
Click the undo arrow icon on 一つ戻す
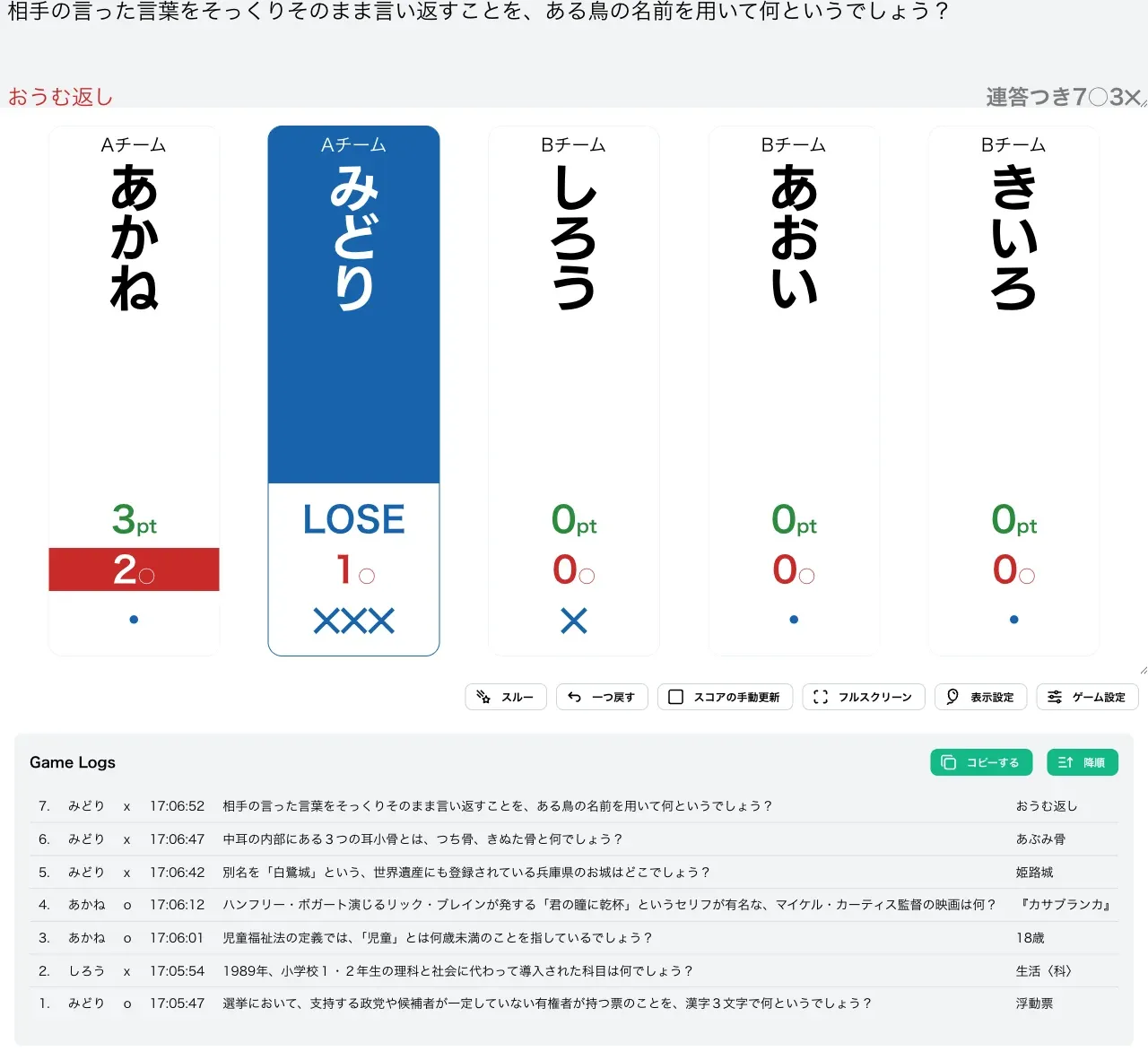(x=575, y=697)
